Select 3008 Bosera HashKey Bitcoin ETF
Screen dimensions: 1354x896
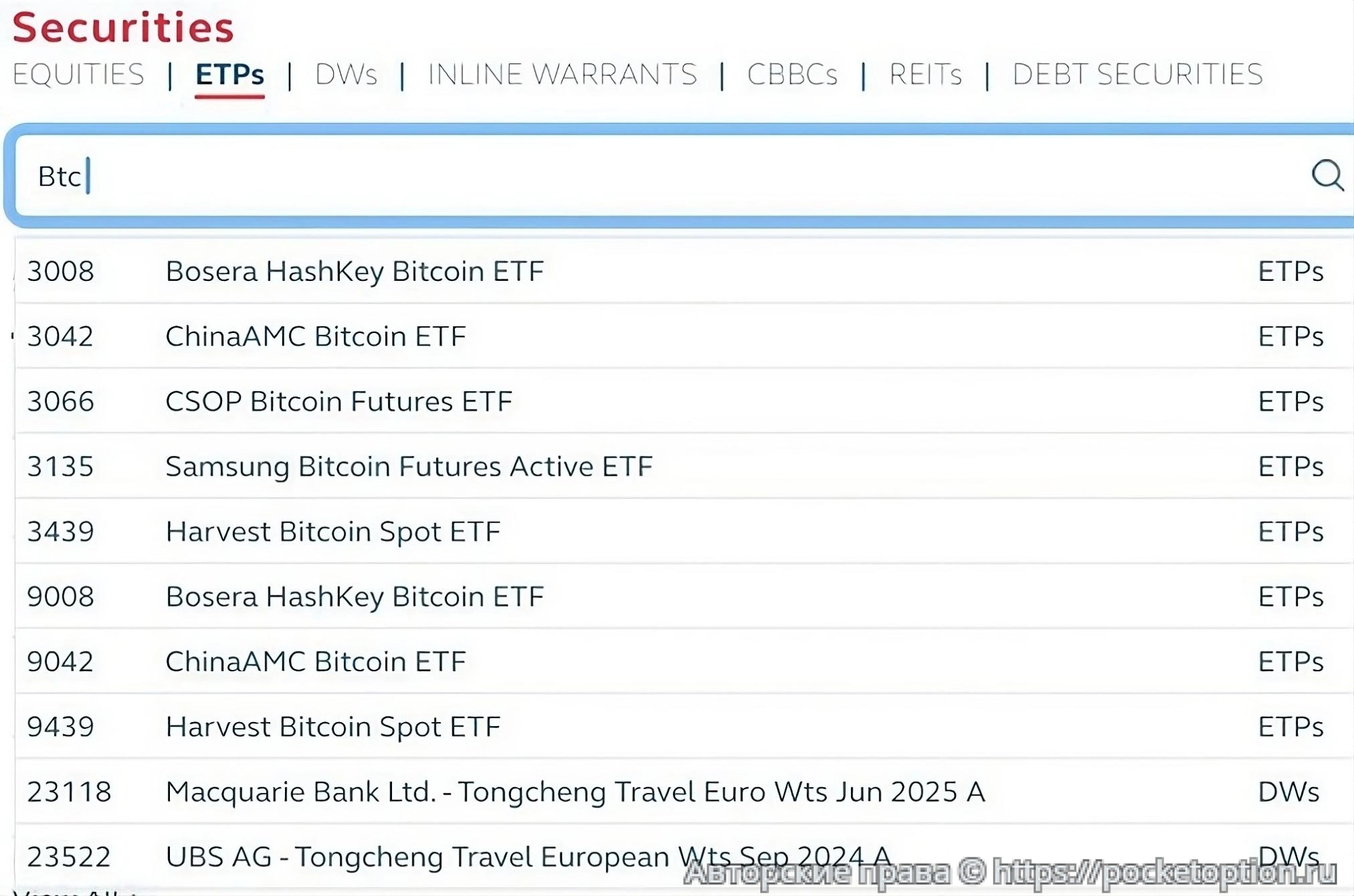pos(355,271)
